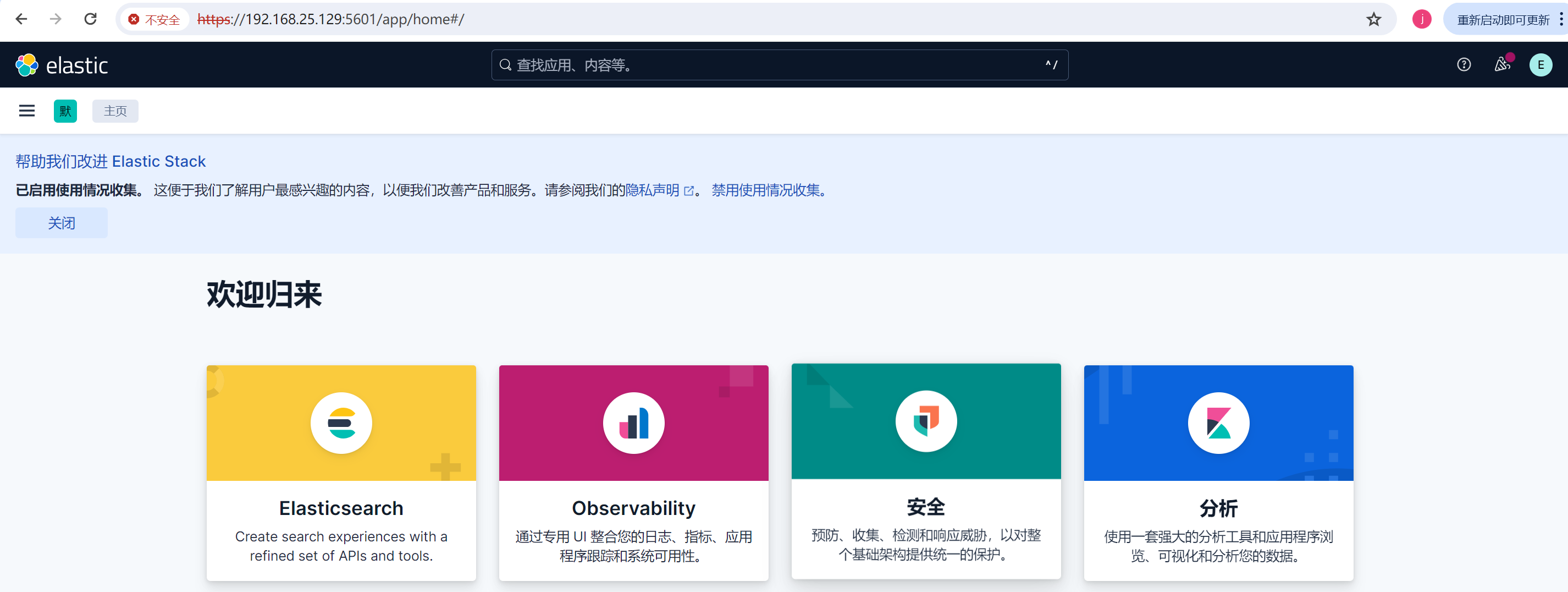Toggle the hamburger navigation menu
The width and height of the screenshot is (1568, 592).
27,111
